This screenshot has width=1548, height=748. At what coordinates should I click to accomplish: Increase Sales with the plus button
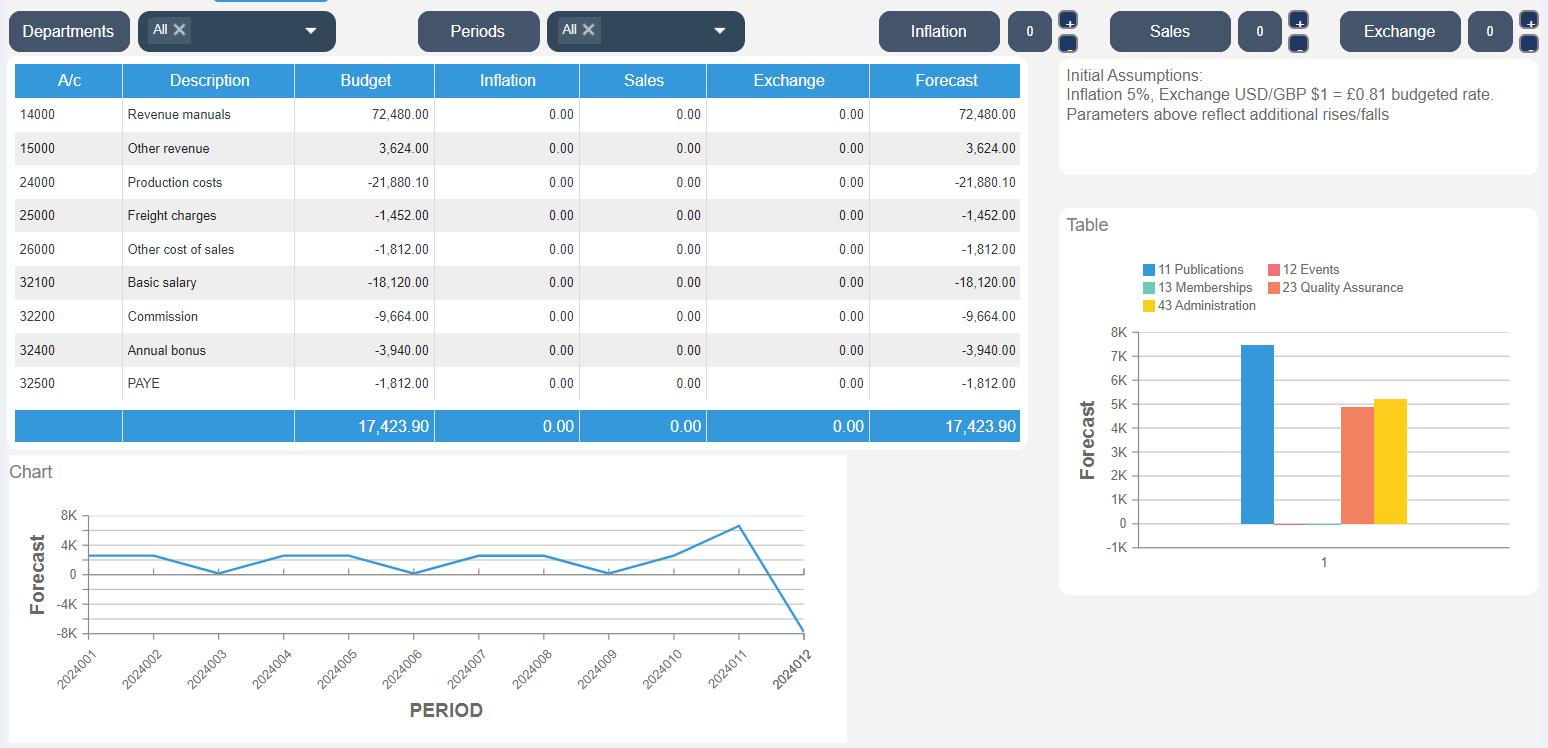tap(1298, 21)
